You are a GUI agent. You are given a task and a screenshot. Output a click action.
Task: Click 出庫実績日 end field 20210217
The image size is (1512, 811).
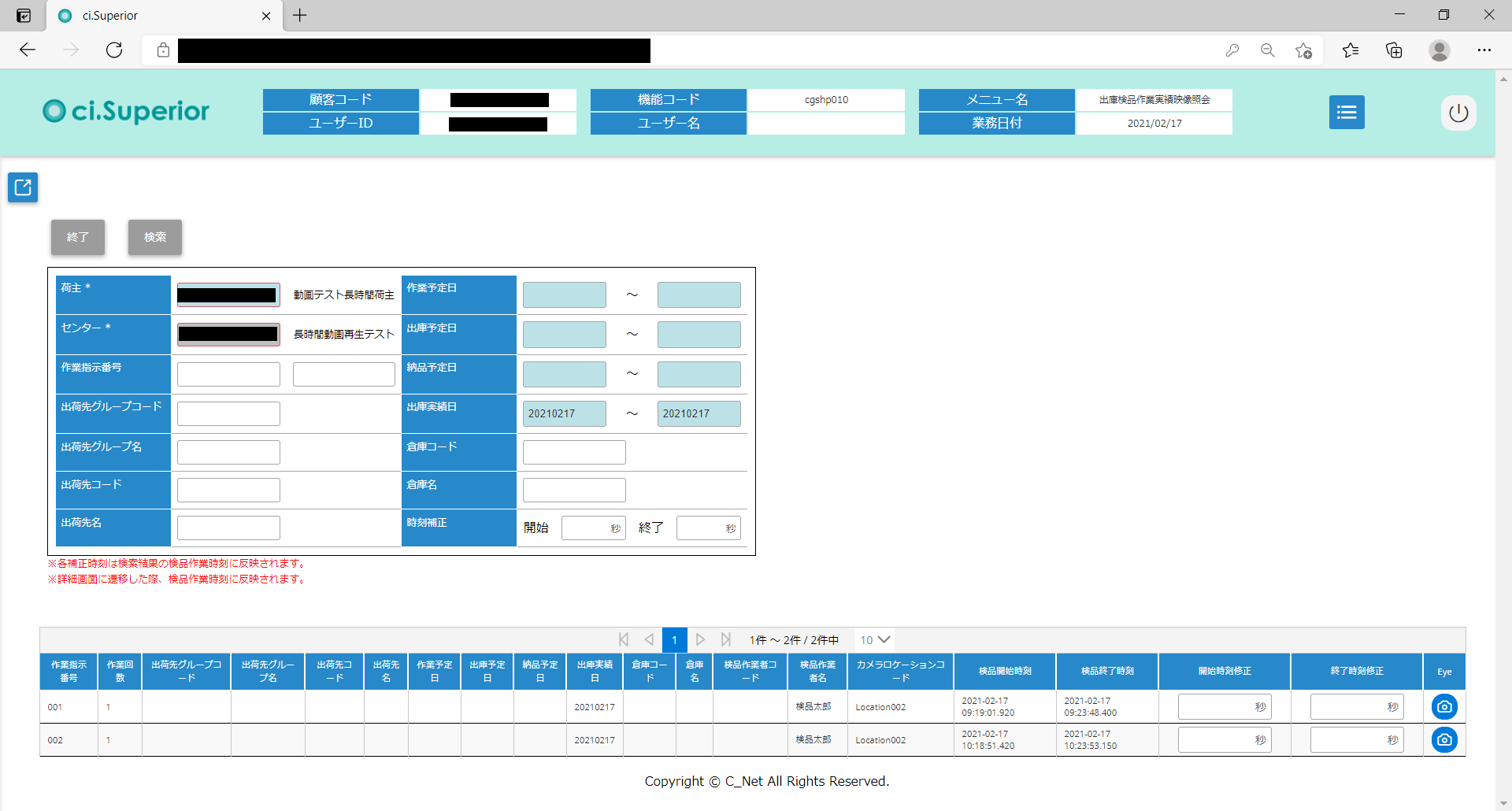pyautogui.click(x=699, y=413)
